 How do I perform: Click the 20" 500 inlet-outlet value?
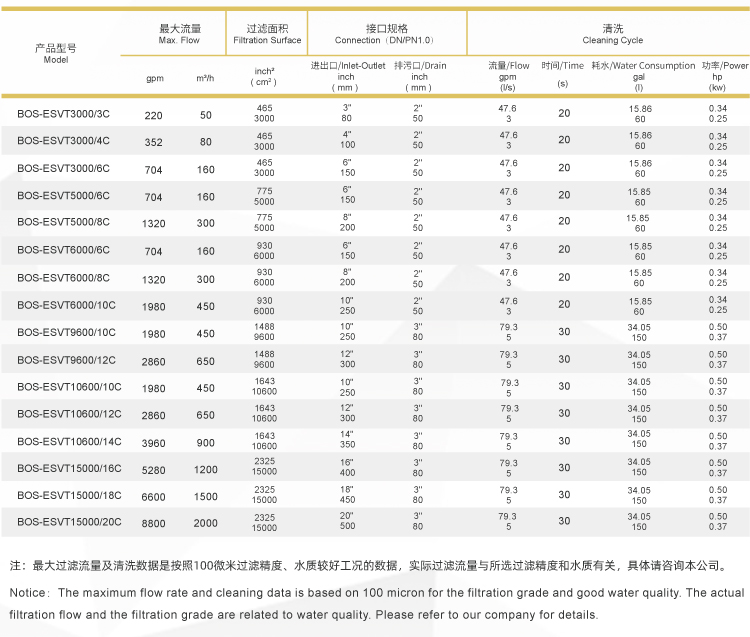[347, 520]
